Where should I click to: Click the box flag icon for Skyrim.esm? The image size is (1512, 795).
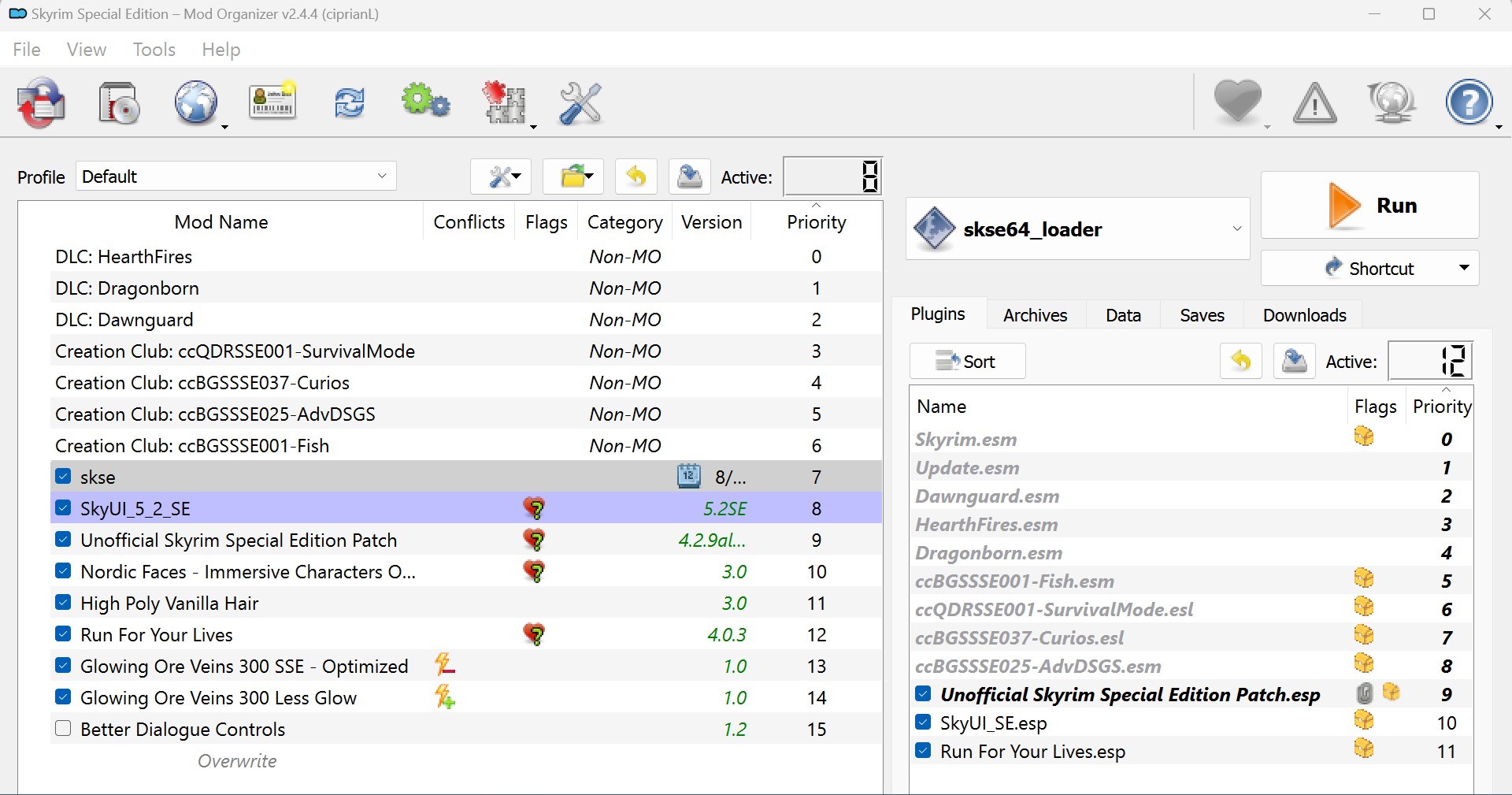point(1364,437)
